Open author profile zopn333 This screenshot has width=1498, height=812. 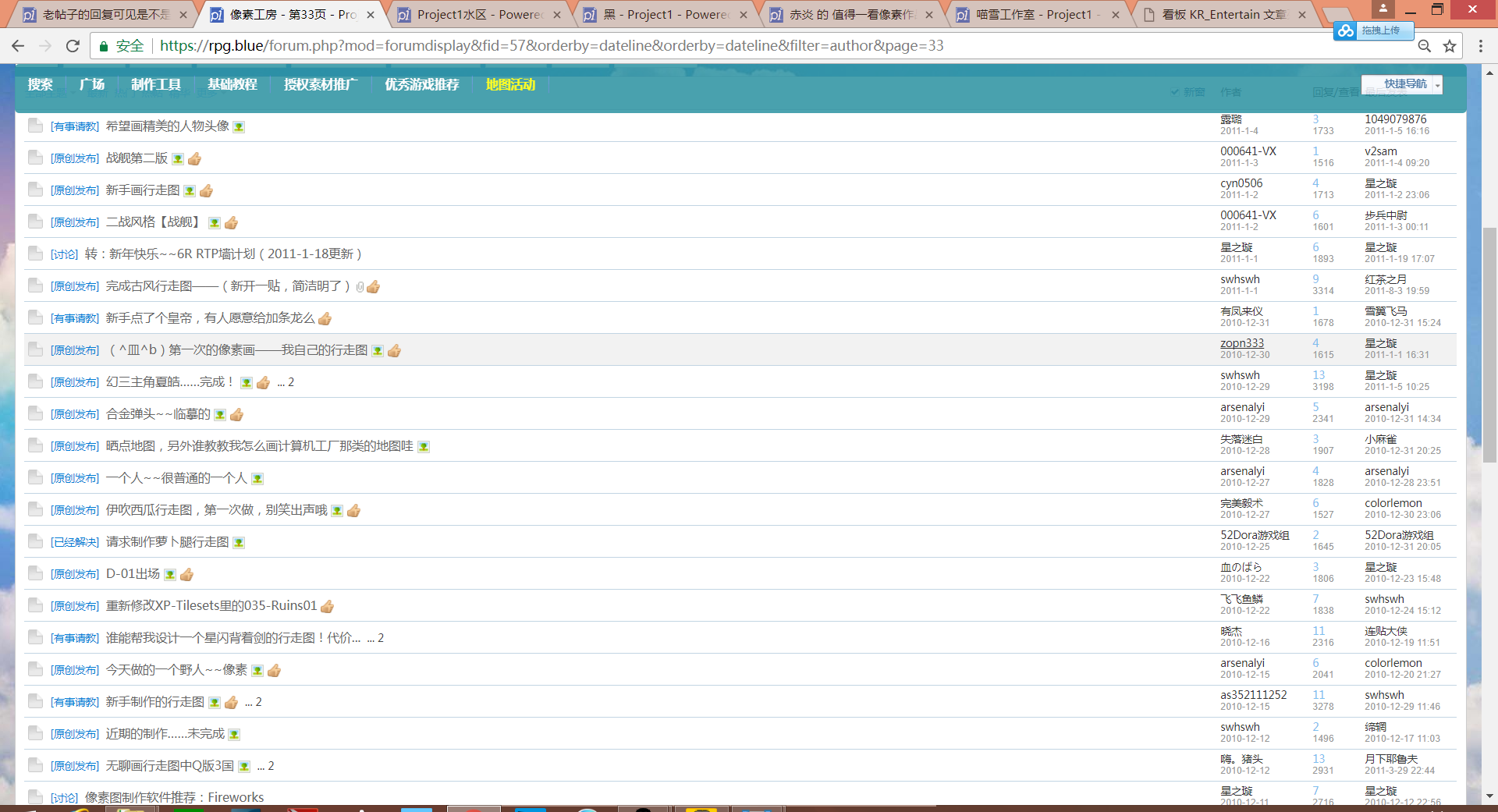click(1242, 343)
